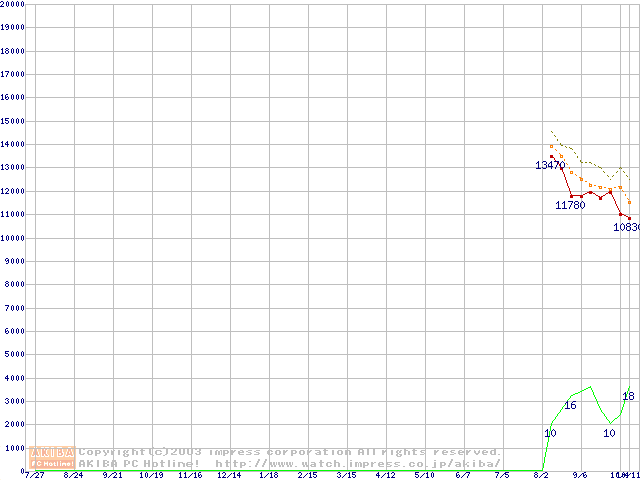Click the first red data point marker
Image resolution: width=640 pixels, height=480 pixels.
(551, 156)
